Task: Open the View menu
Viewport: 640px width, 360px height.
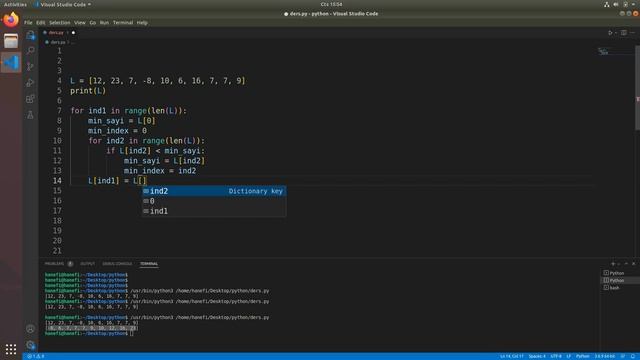Action: coord(80,23)
